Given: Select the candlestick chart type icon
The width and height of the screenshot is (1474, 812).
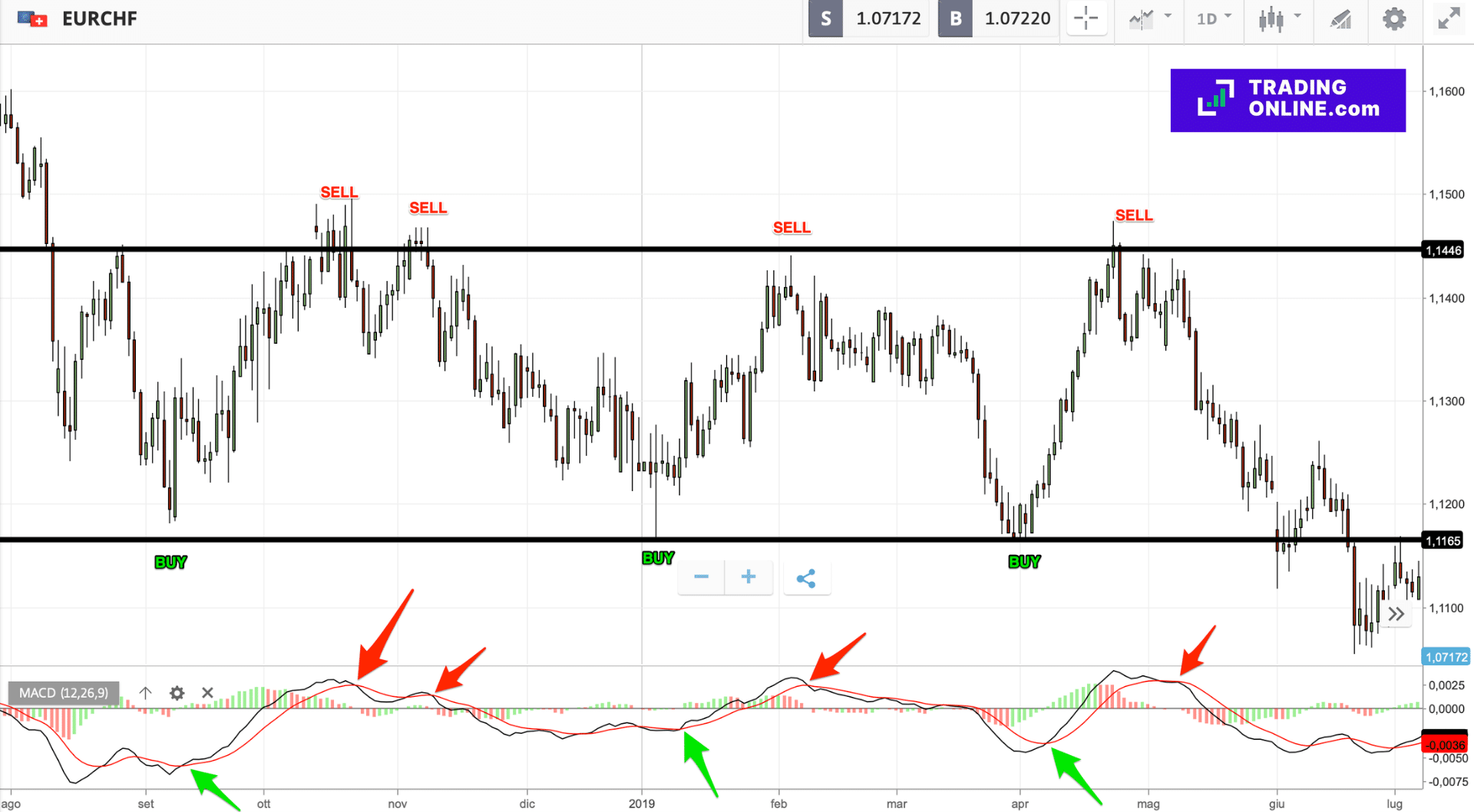Looking at the screenshot, I should (1271, 18).
